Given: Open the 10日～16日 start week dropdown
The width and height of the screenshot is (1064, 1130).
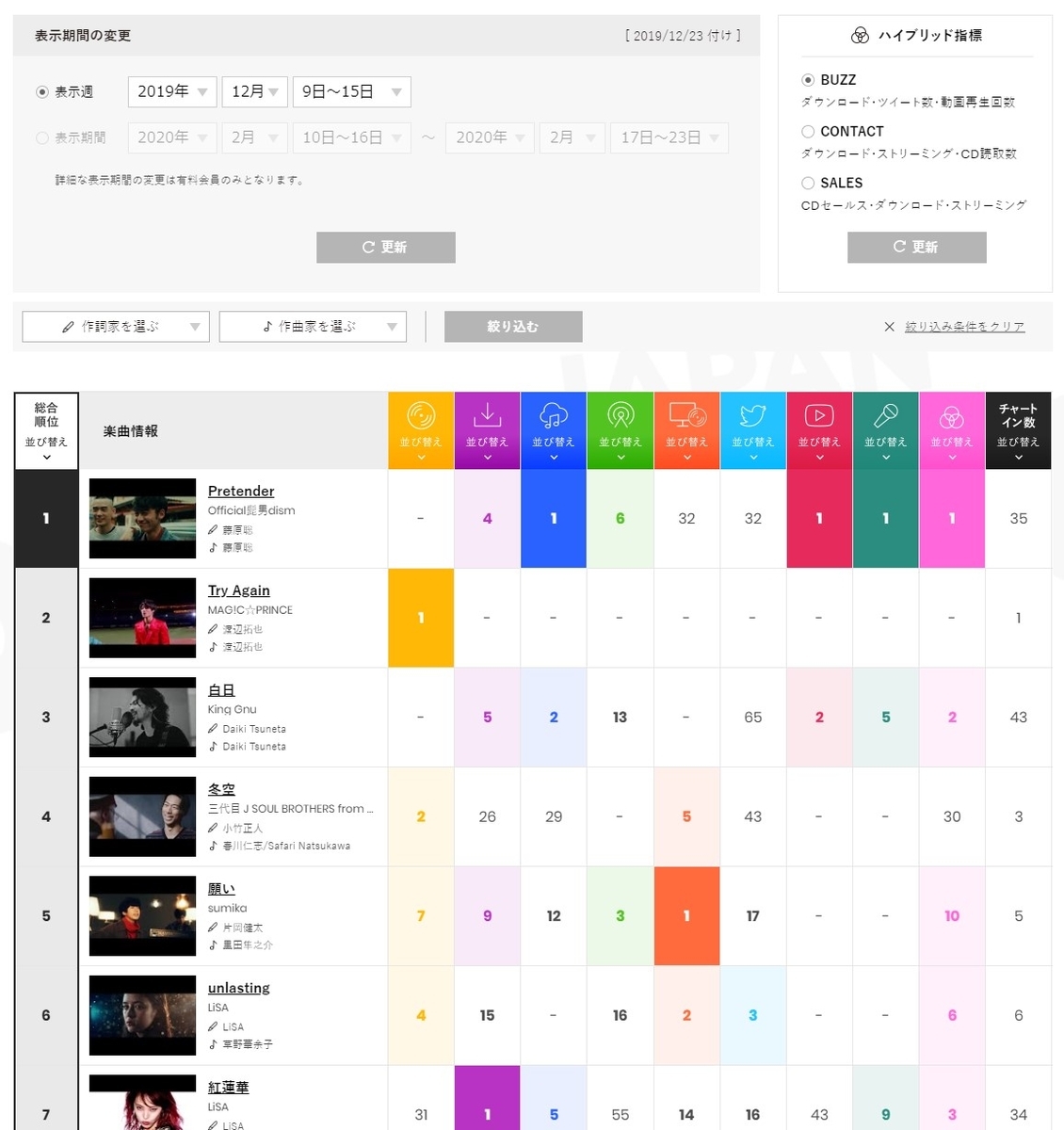Looking at the screenshot, I should (x=352, y=137).
